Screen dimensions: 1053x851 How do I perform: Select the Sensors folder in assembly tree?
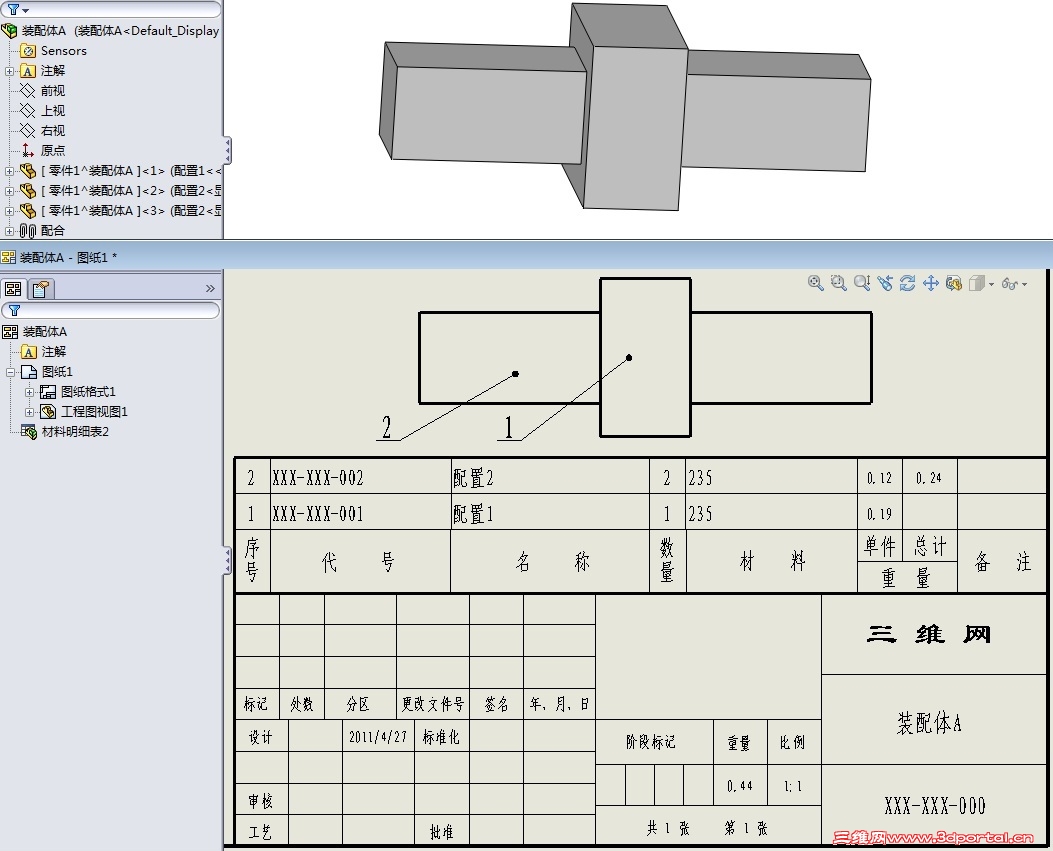click(63, 50)
